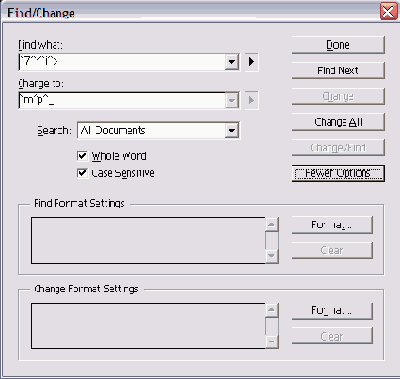
Task: Click the up arrow in the Find Format scrollbar
Action: coord(271,224)
